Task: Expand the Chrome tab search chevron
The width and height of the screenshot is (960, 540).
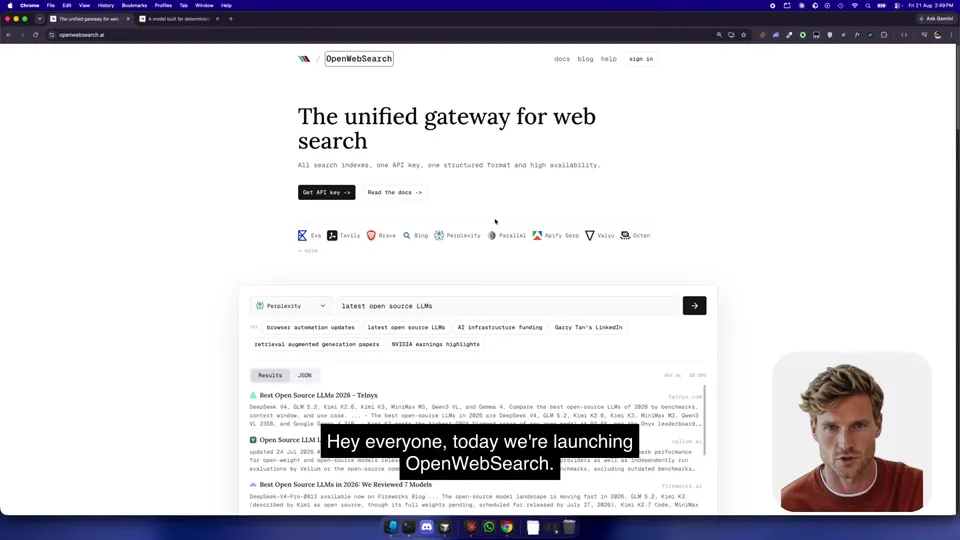Action: (40, 19)
